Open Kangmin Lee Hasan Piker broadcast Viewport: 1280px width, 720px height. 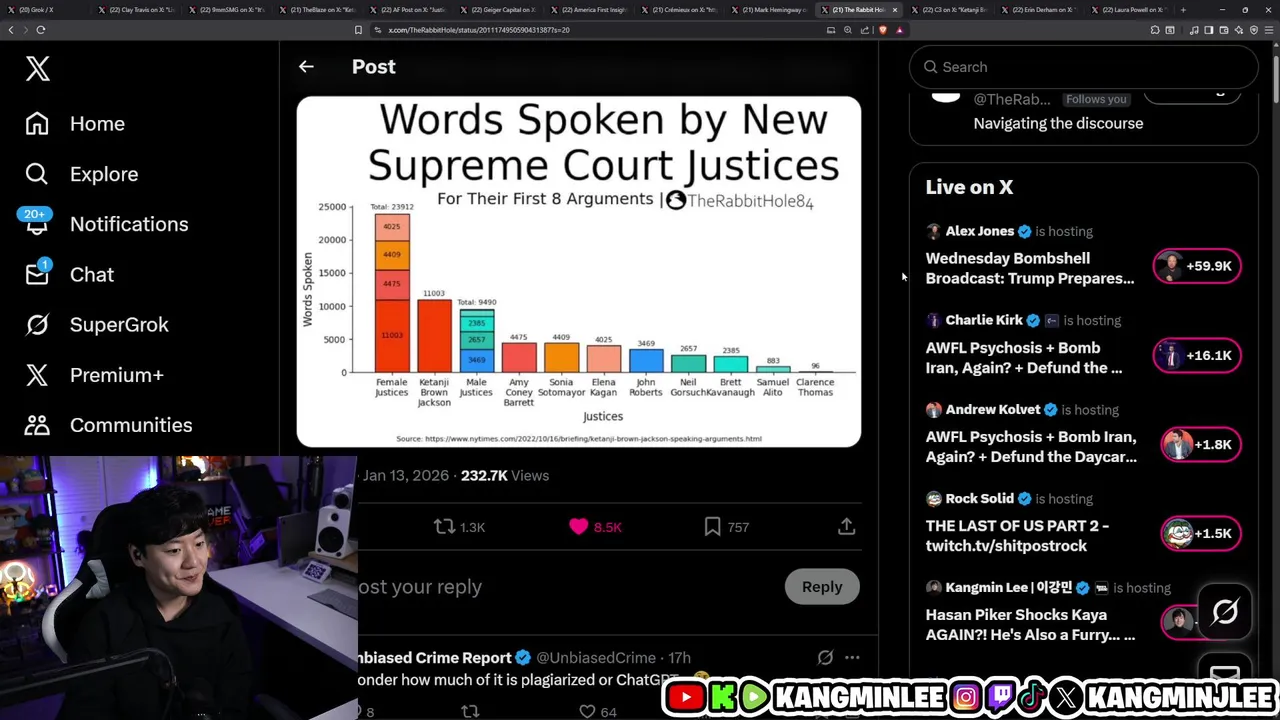point(1030,625)
